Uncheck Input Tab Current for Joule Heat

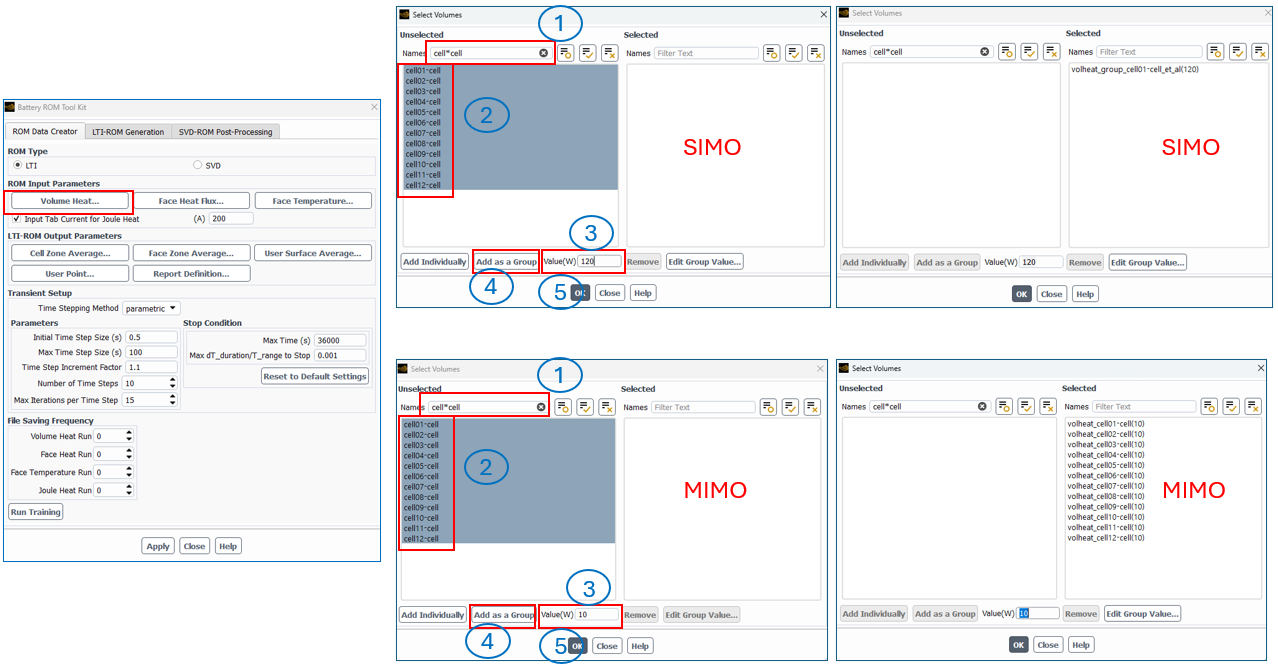pos(17,219)
